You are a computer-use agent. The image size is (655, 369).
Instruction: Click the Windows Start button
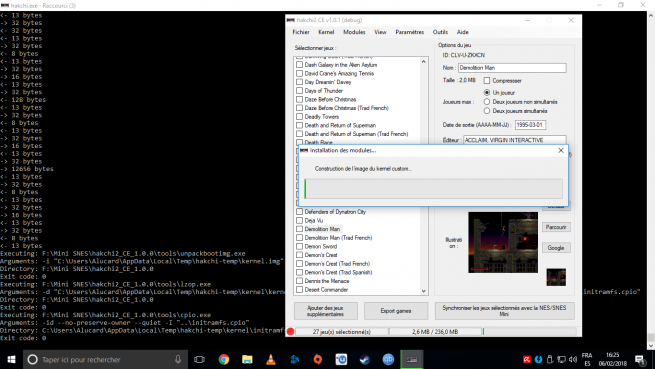point(11,359)
